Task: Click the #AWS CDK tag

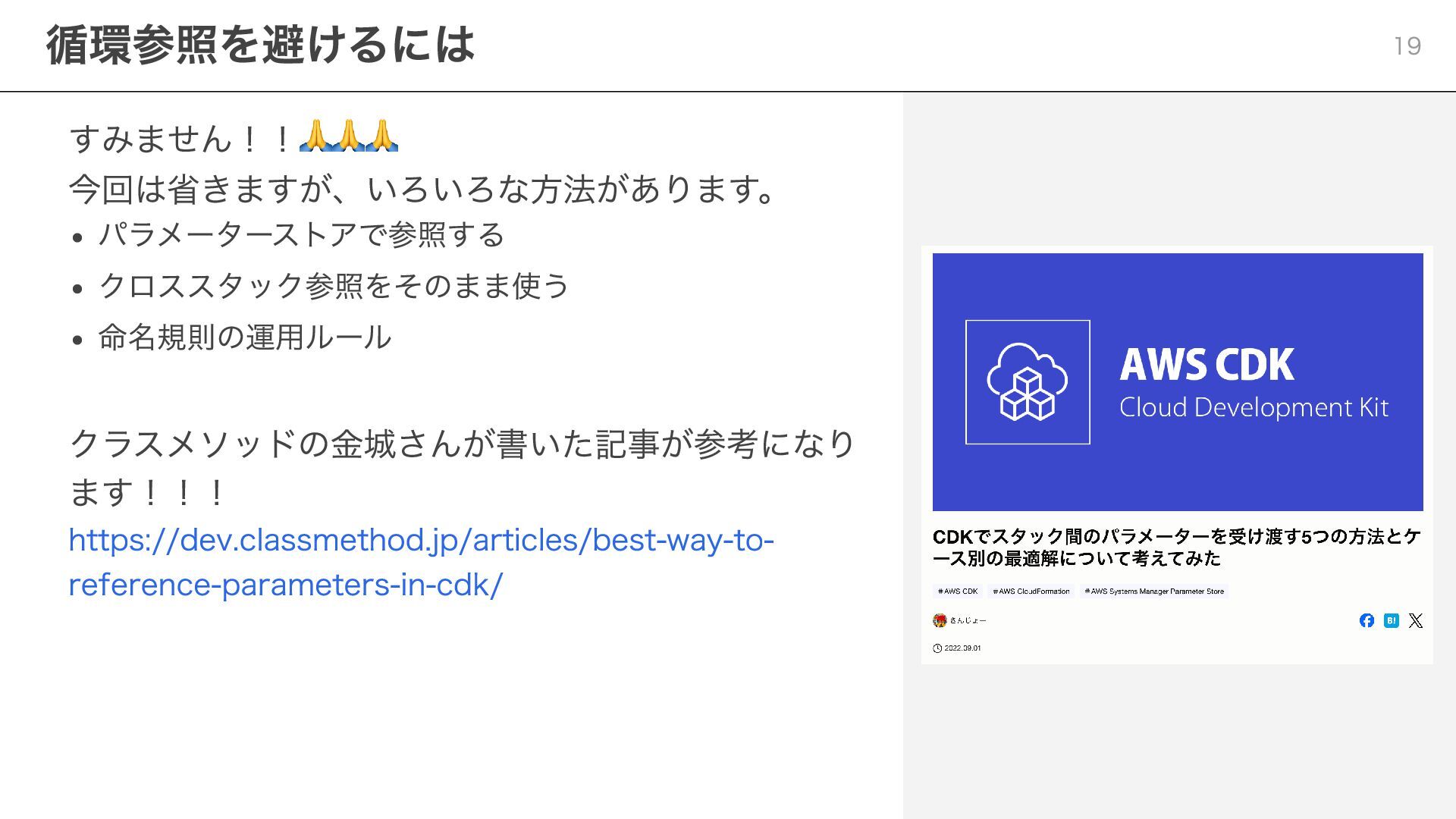Action: pyautogui.click(x=958, y=591)
